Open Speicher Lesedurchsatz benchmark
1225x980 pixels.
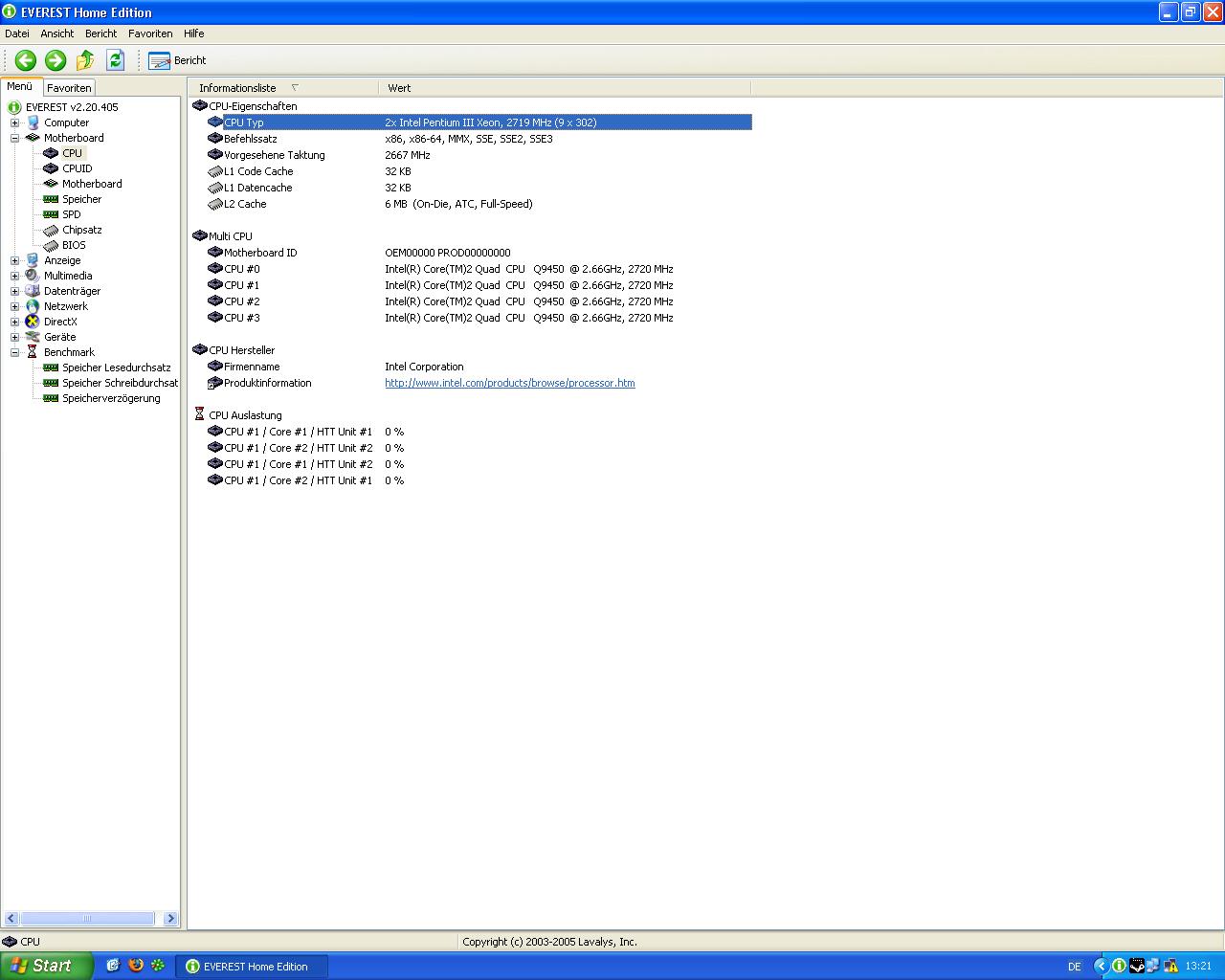117,367
